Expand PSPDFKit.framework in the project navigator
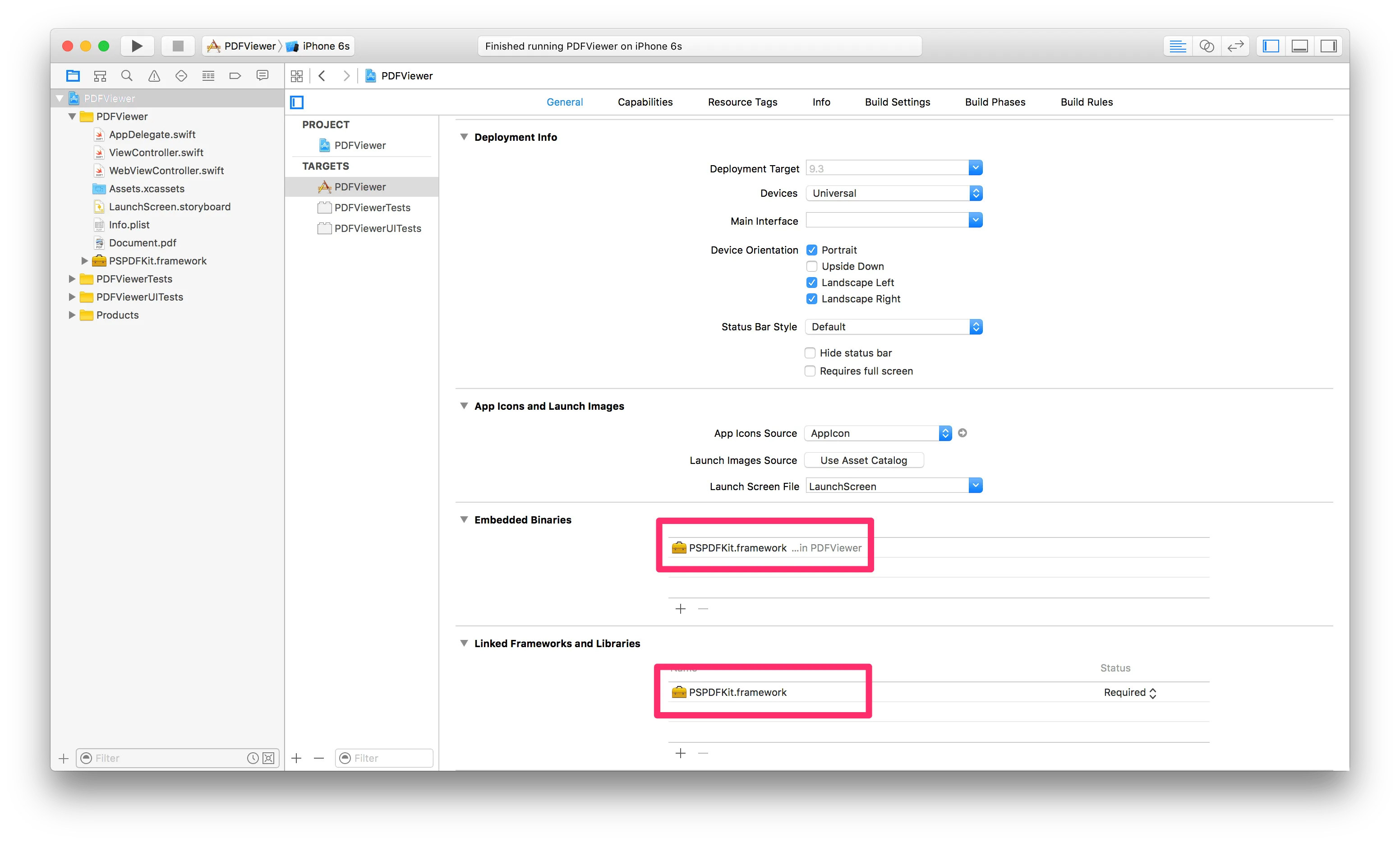The image size is (1400, 843). (85, 261)
